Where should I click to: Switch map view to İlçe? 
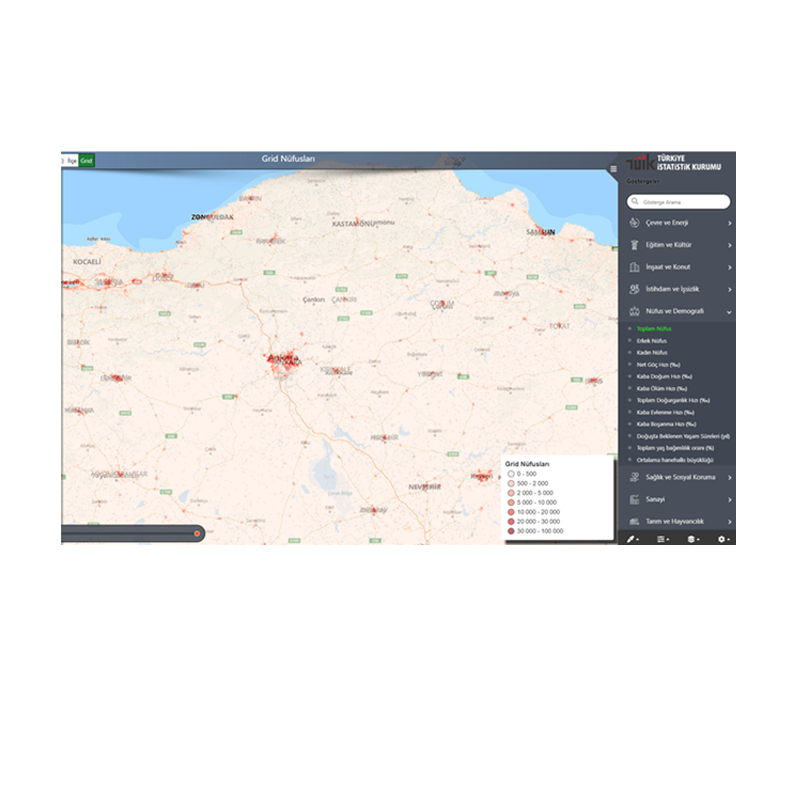tap(71, 160)
